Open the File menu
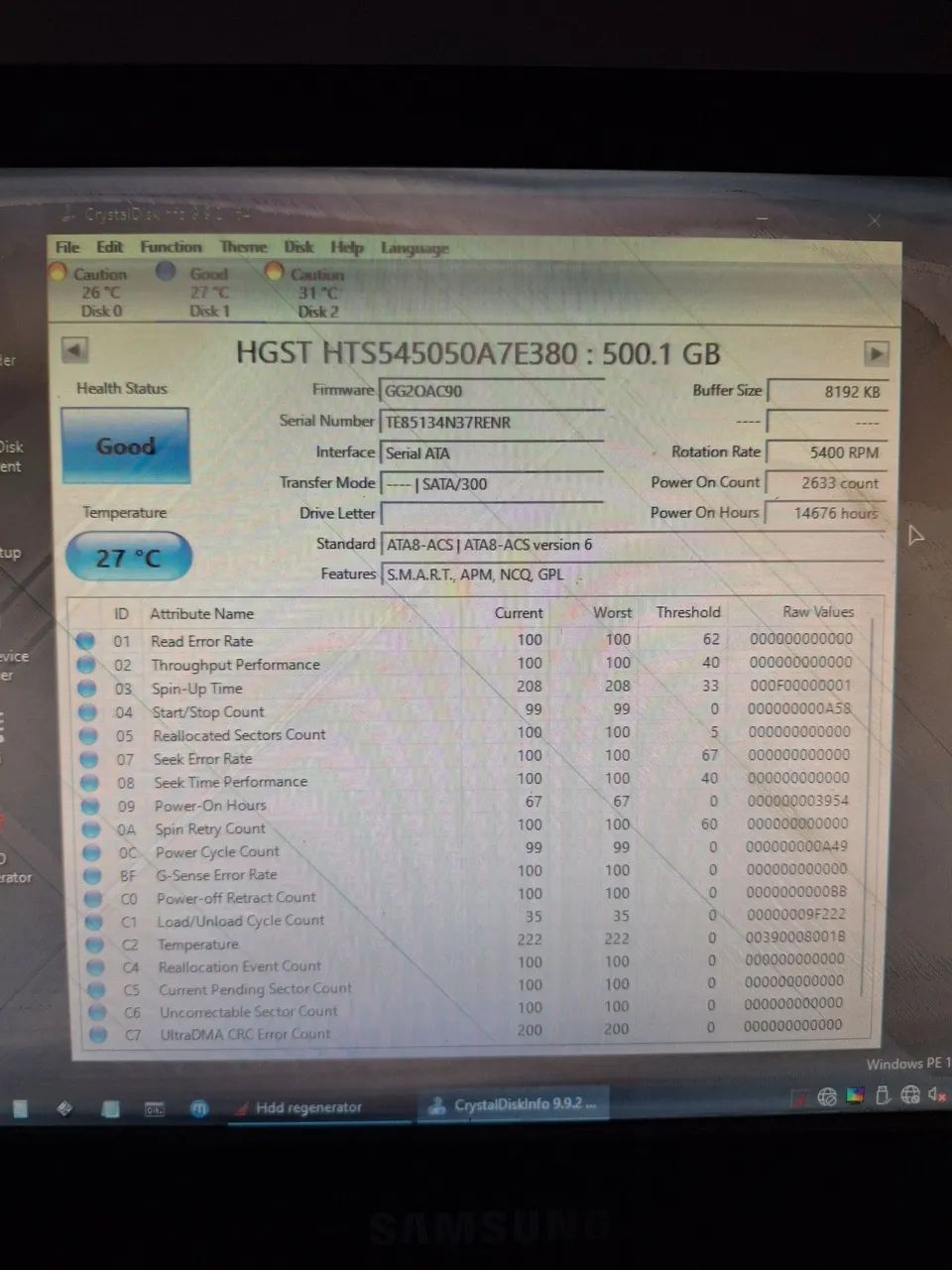The height and width of the screenshot is (1270, 952). click(x=67, y=247)
